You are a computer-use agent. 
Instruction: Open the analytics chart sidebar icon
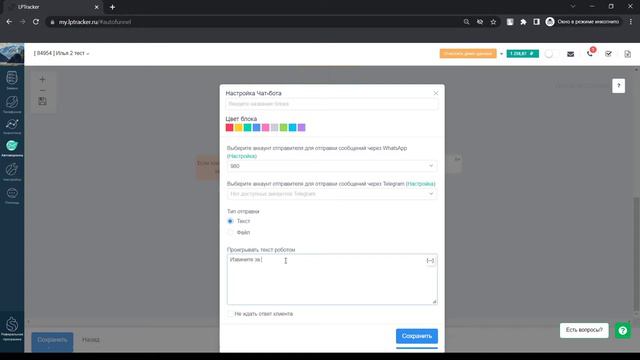click(x=12, y=124)
